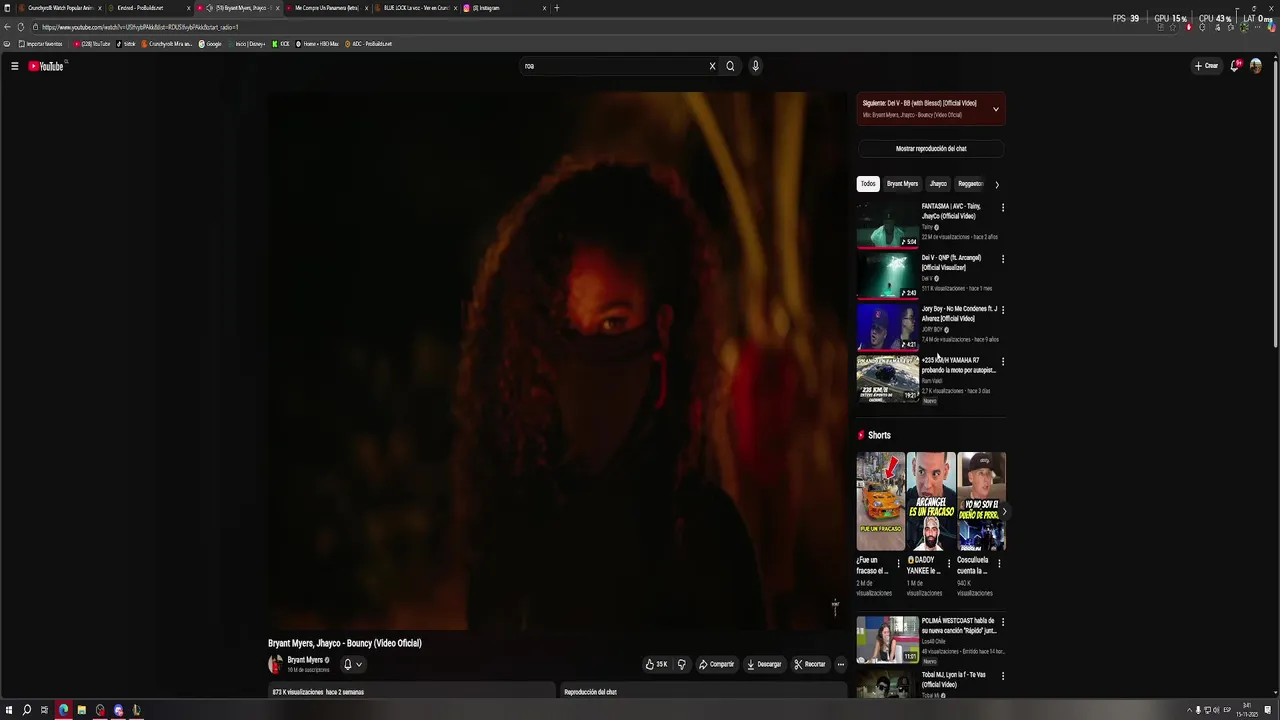Open the '¿Fue un fracaso el' Short
The image size is (1280, 720).
[x=880, y=502]
